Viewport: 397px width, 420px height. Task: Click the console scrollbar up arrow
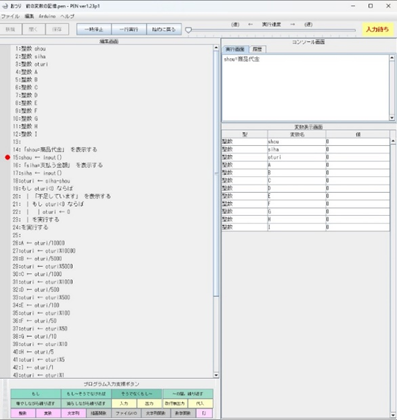392,58
